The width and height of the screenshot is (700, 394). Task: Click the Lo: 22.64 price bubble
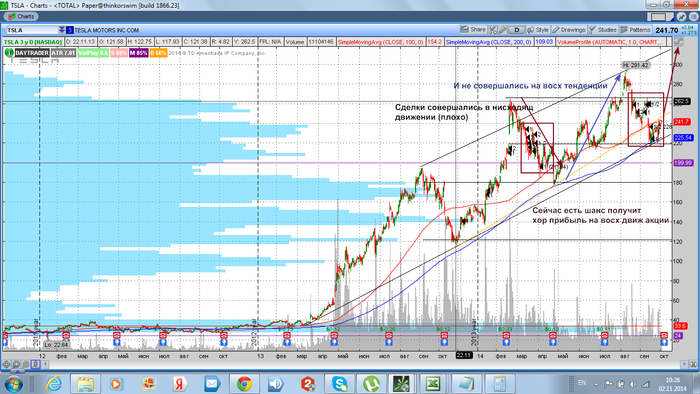coord(57,344)
